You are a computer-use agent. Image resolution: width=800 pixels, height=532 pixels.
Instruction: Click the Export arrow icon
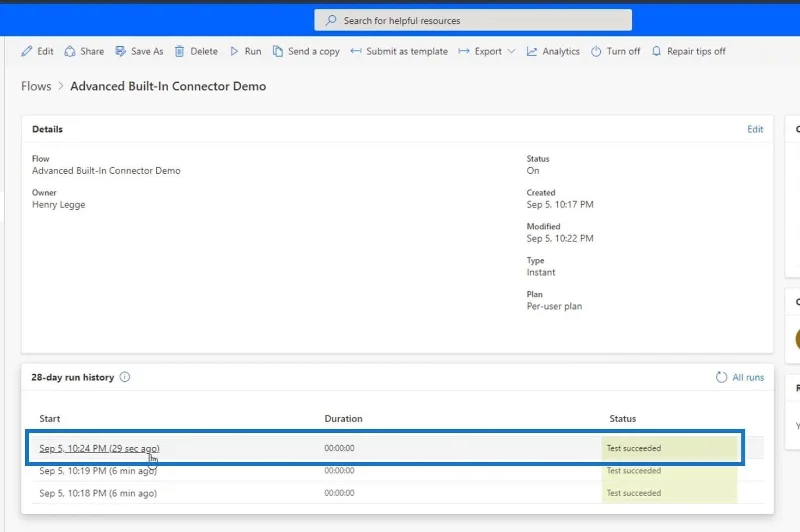(x=464, y=51)
